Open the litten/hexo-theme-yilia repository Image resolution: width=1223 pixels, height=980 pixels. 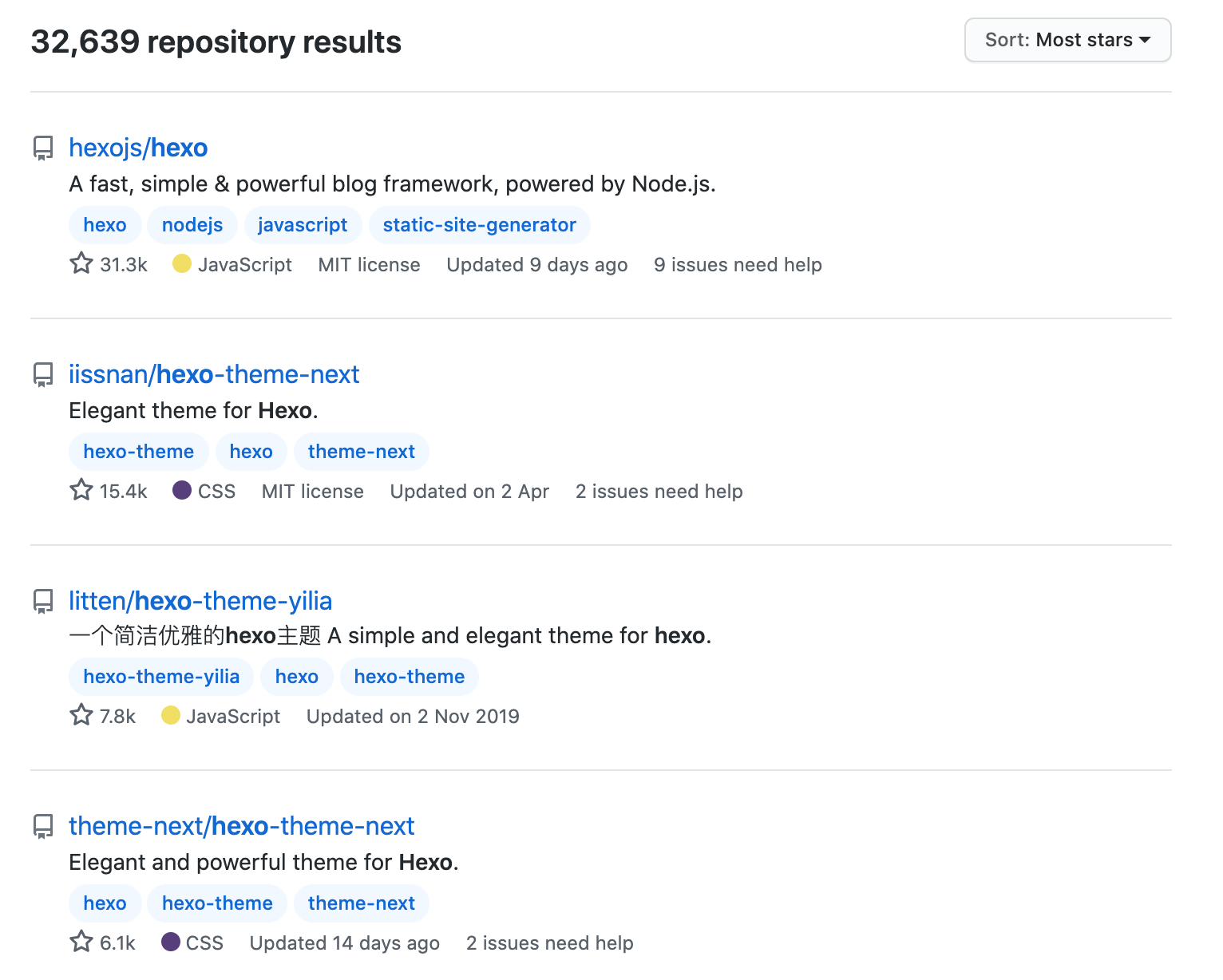pyautogui.click(x=200, y=601)
